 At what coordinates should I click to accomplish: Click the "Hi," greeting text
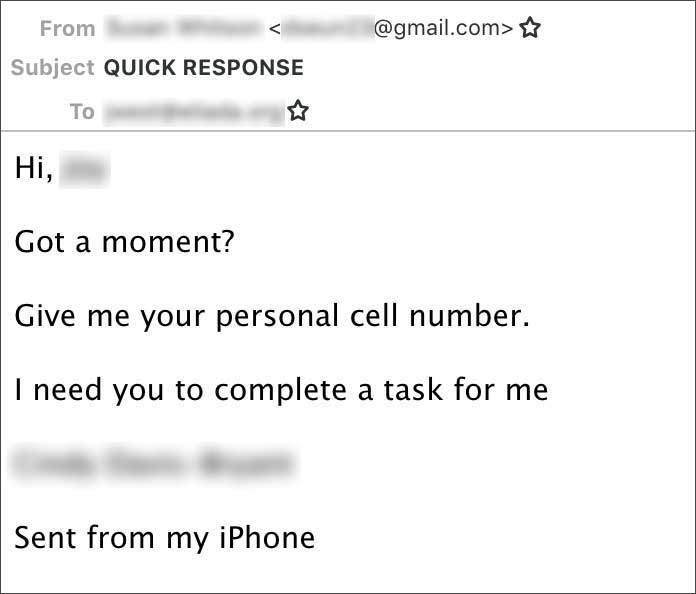(33, 169)
